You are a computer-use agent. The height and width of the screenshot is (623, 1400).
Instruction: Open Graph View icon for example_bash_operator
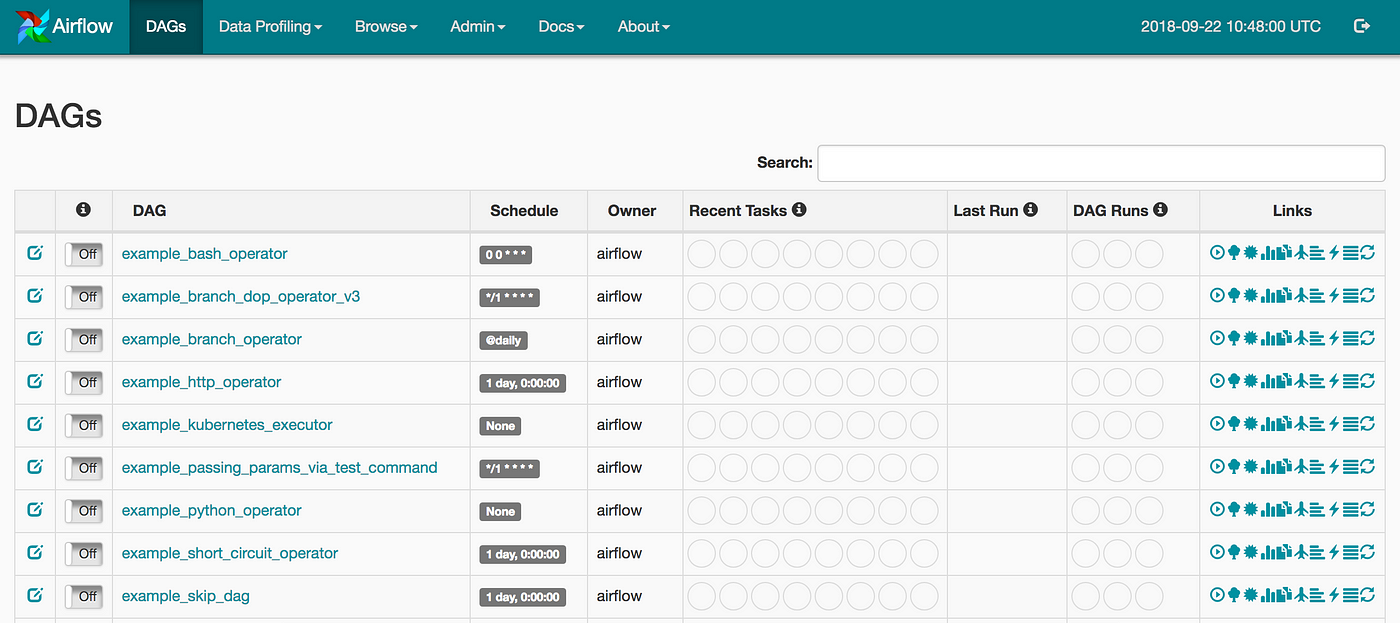tap(1251, 253)
